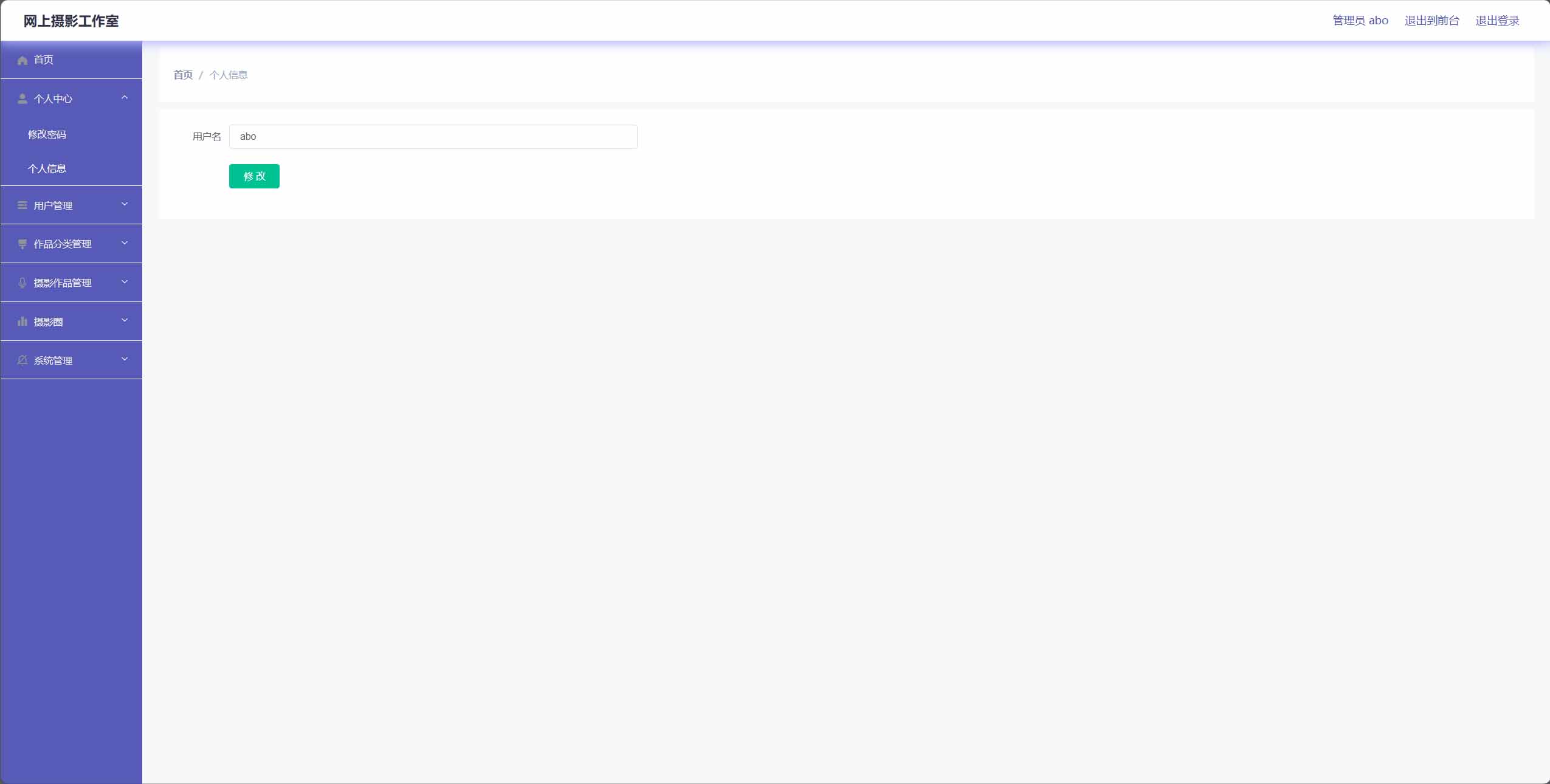
Task: Click the 用户名 input field
Action: (433, 137)
